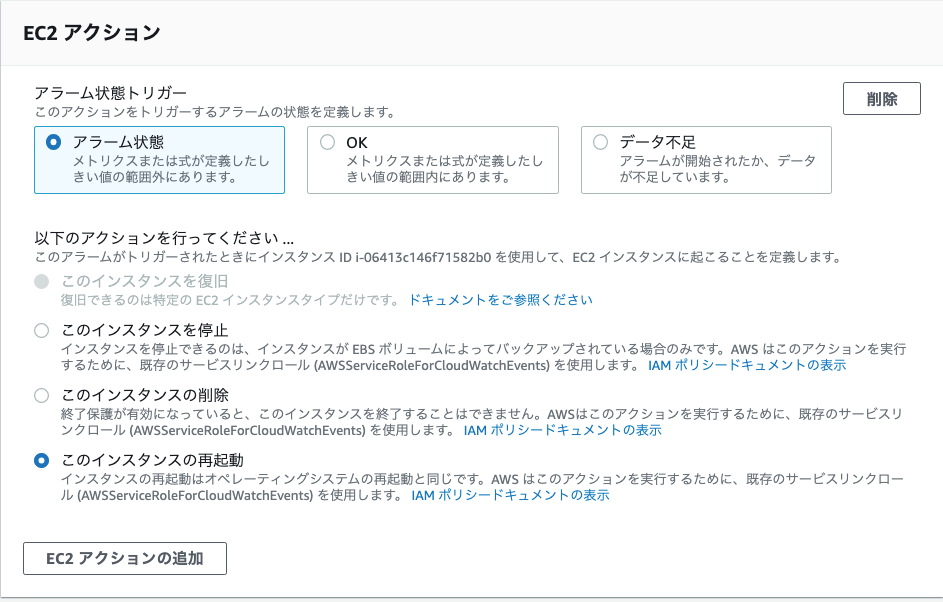The image size is (943, 602).
Task: Click the instance ID i-06413c146f71582b0 description line
Action: point(438,257)
